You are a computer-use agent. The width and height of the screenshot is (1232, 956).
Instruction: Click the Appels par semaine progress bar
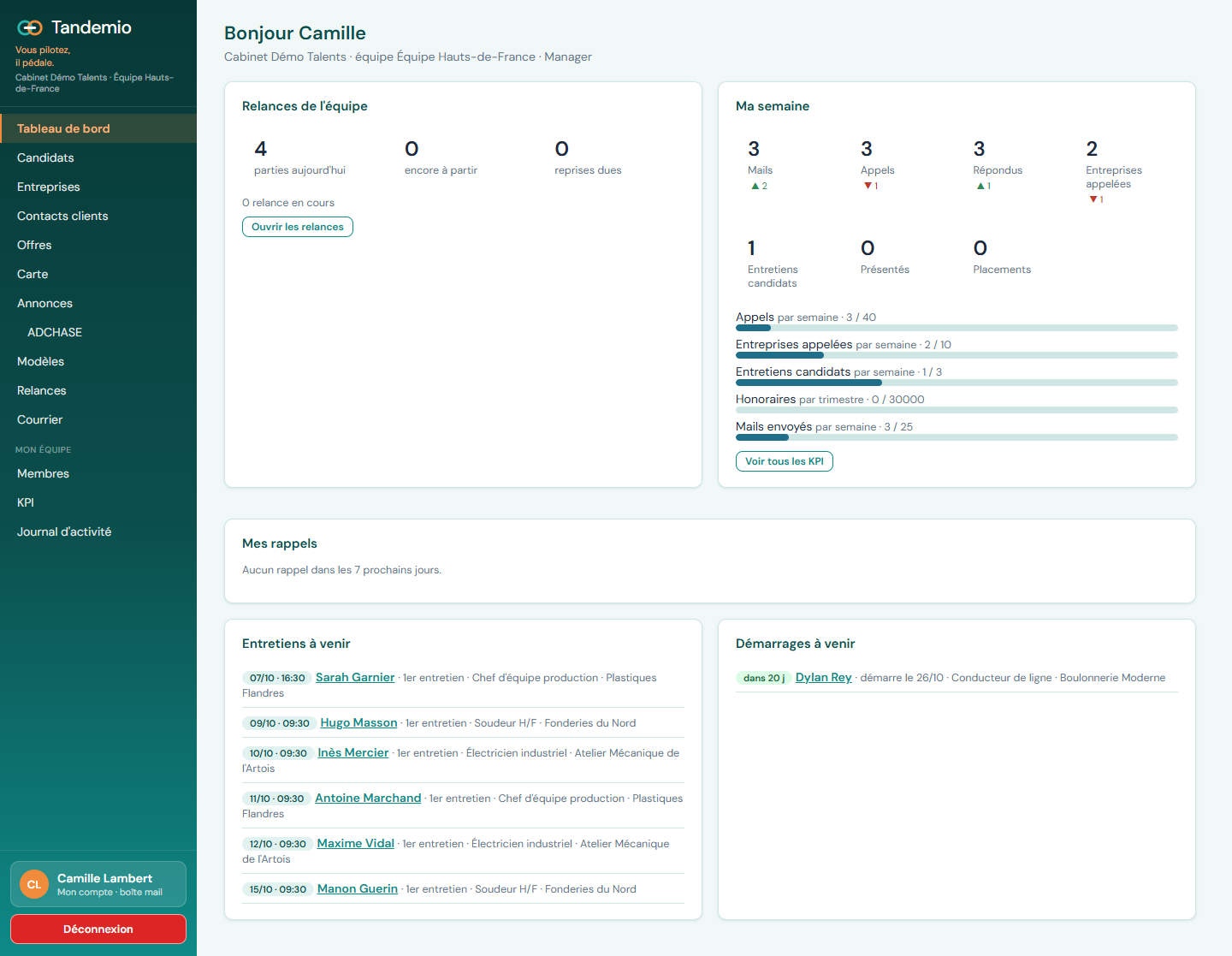pyautogui.click(x=957, y=328)
